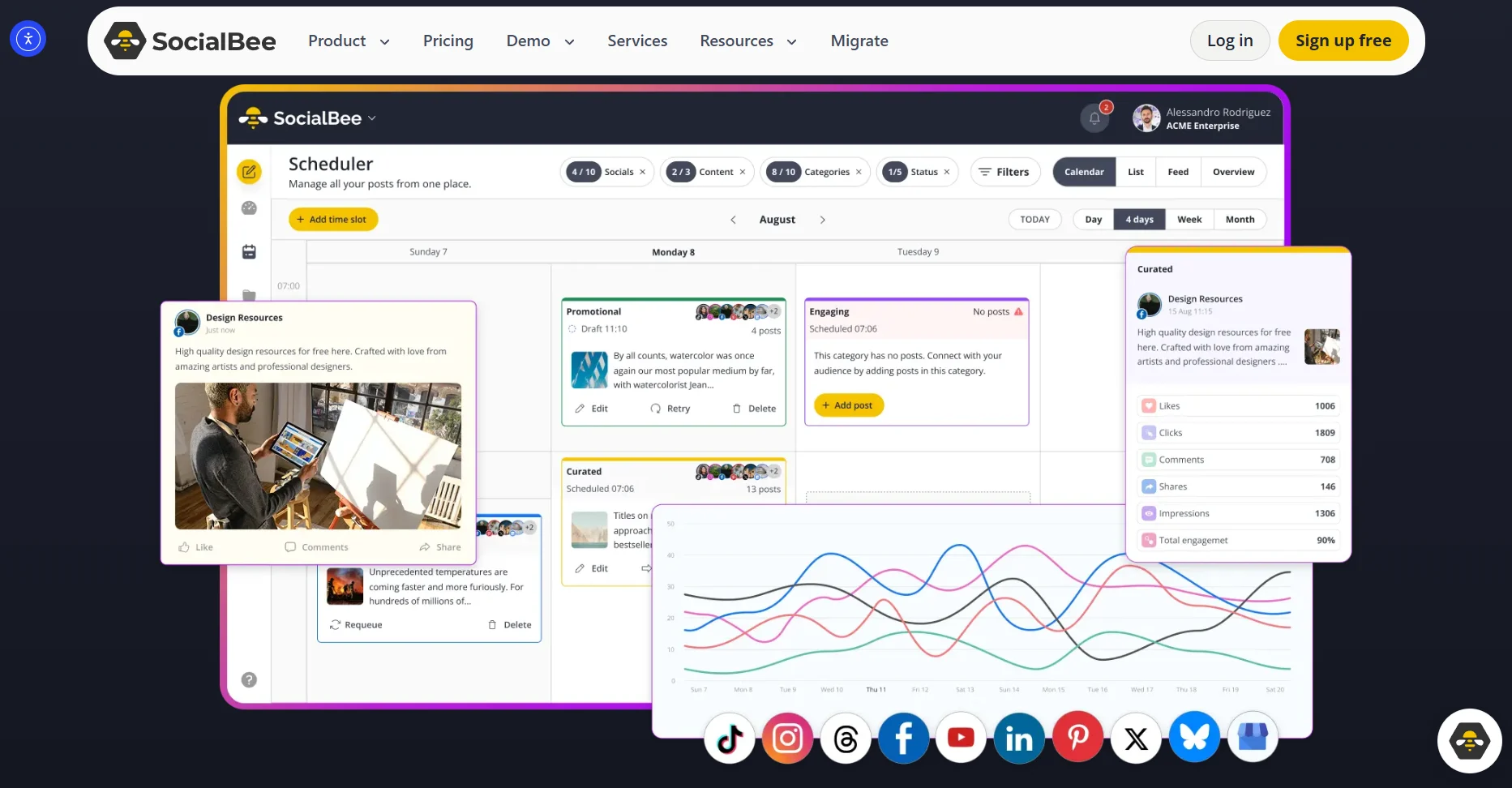Open the dashboard gauge sidebar icon

(x=249, y=208)
